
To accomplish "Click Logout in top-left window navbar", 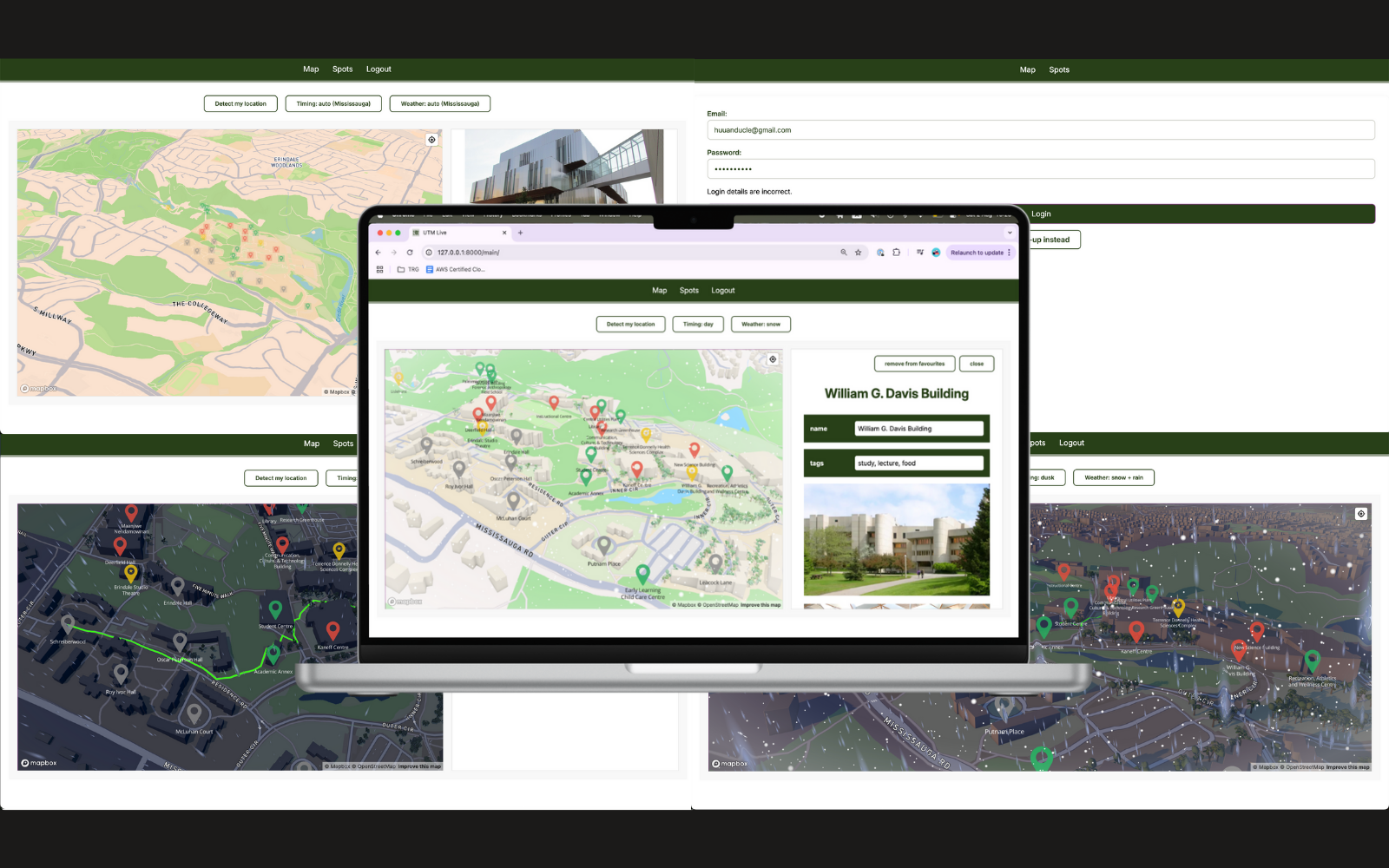I will pyautogui.click(x=379, y=69).
